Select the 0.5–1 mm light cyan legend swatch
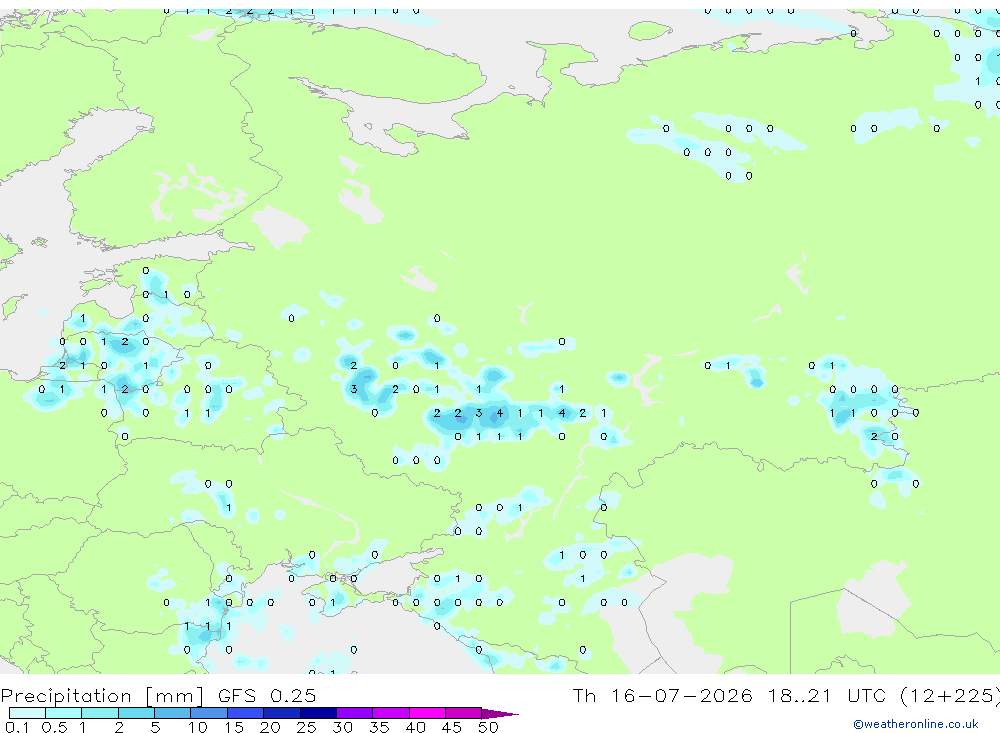This screenshot has width=1000, height=733. [64, 713]
